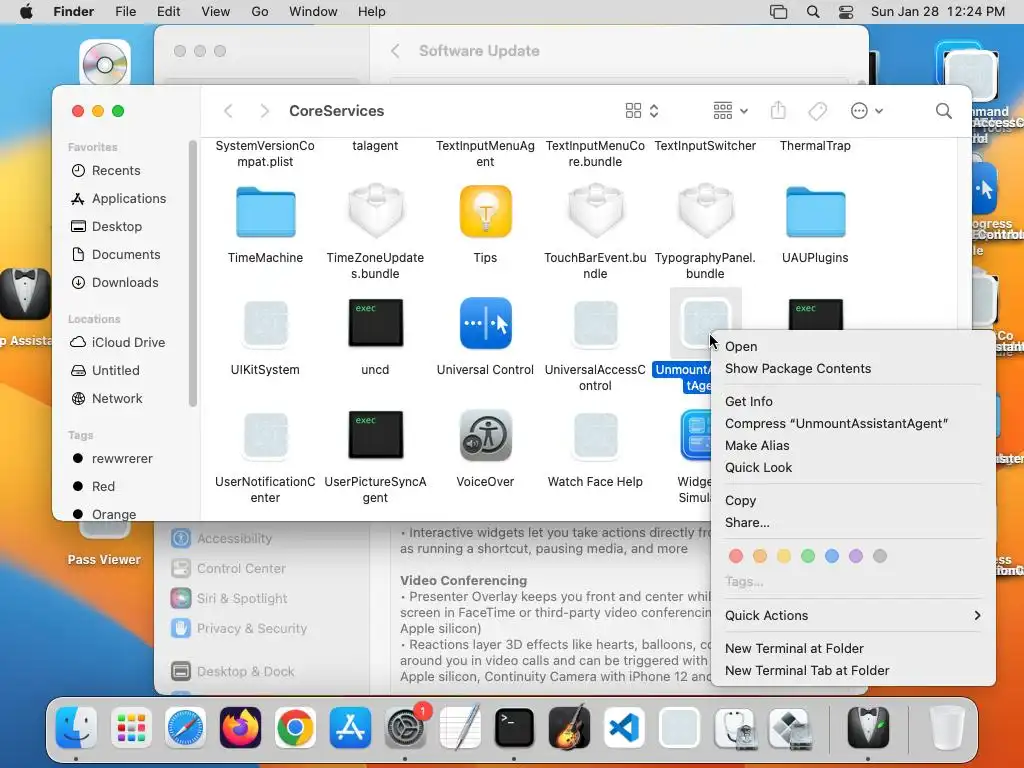Open Launchpad from the Dock
Viewport: 1024px width, 768px height.
pyautogui.click(x=131, y=727)
